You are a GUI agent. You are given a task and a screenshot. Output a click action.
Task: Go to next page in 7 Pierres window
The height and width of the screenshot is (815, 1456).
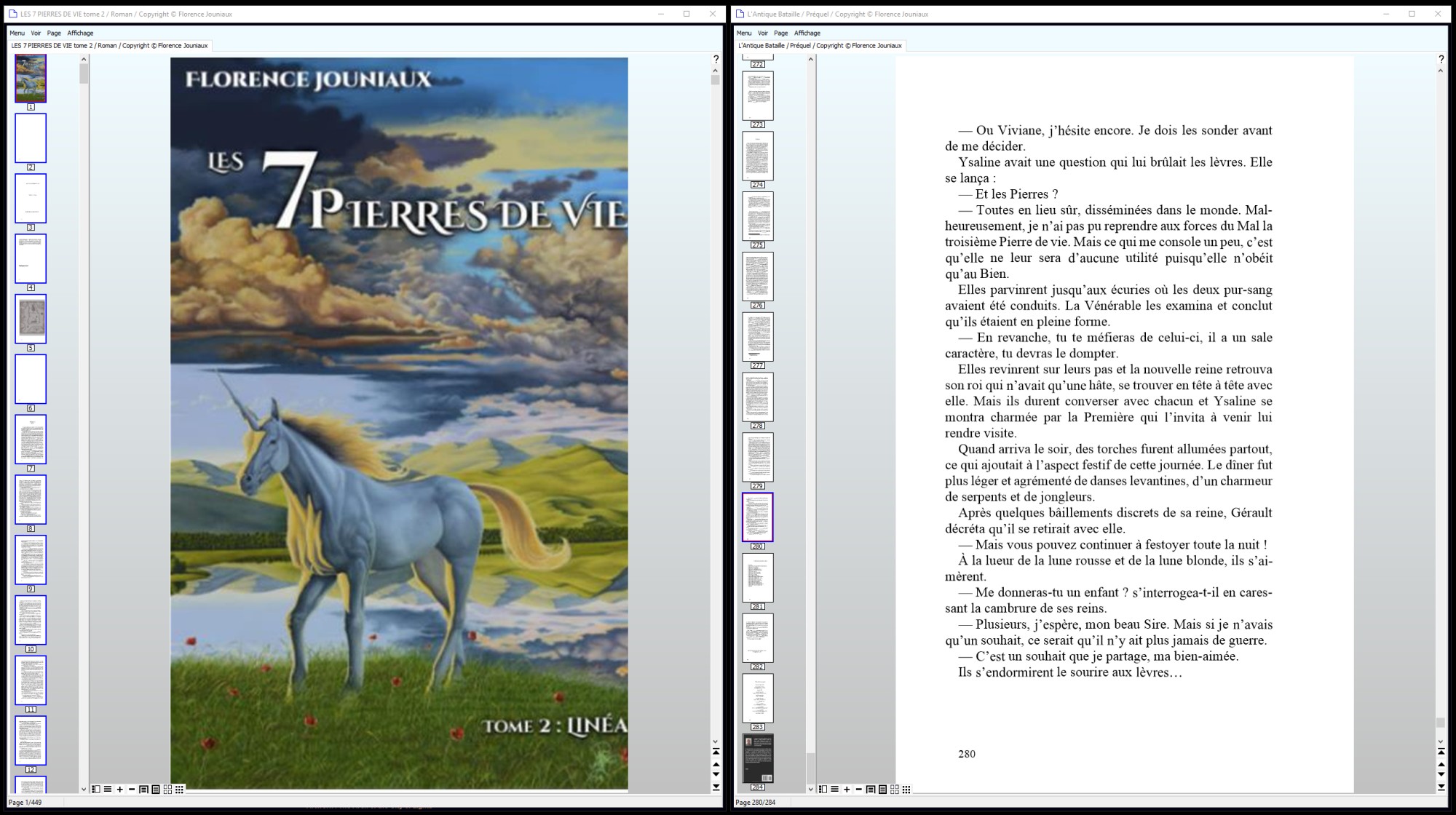tap(716, 775)
